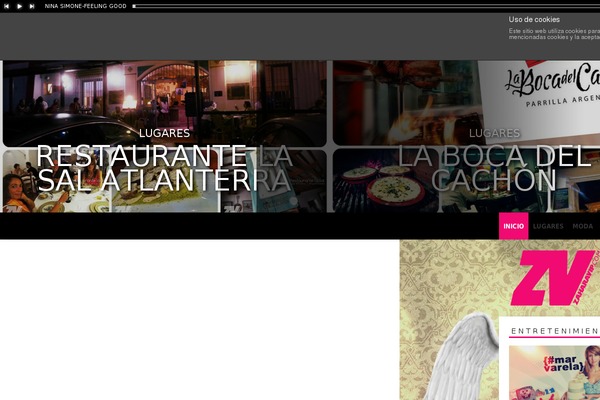Click the LUGARES label above Restaurante La Sal
The height and width of the screenshot is (400, 600).
164,133
